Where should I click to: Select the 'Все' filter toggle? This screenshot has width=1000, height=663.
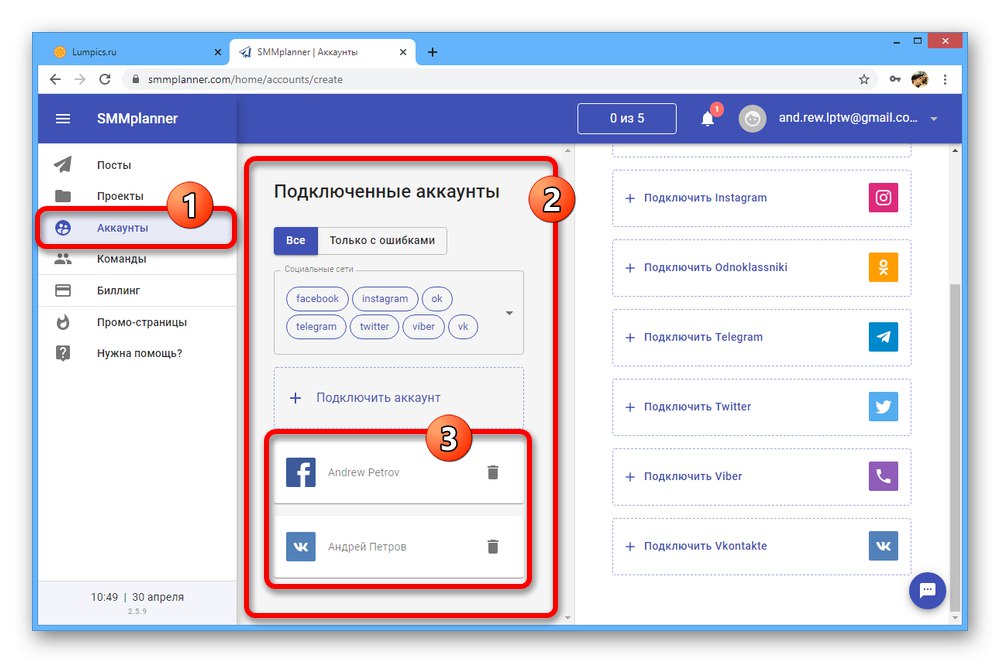[x=295, y=240]
